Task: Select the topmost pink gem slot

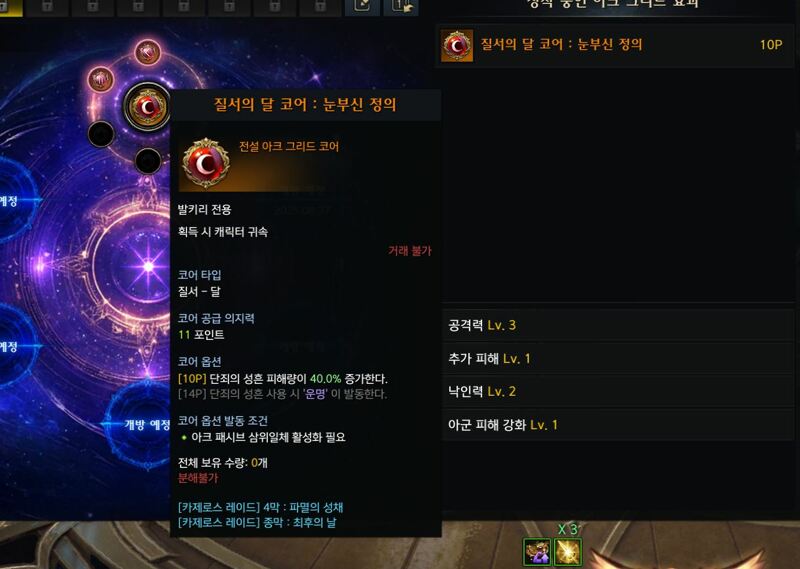Action: pos(148,53)
